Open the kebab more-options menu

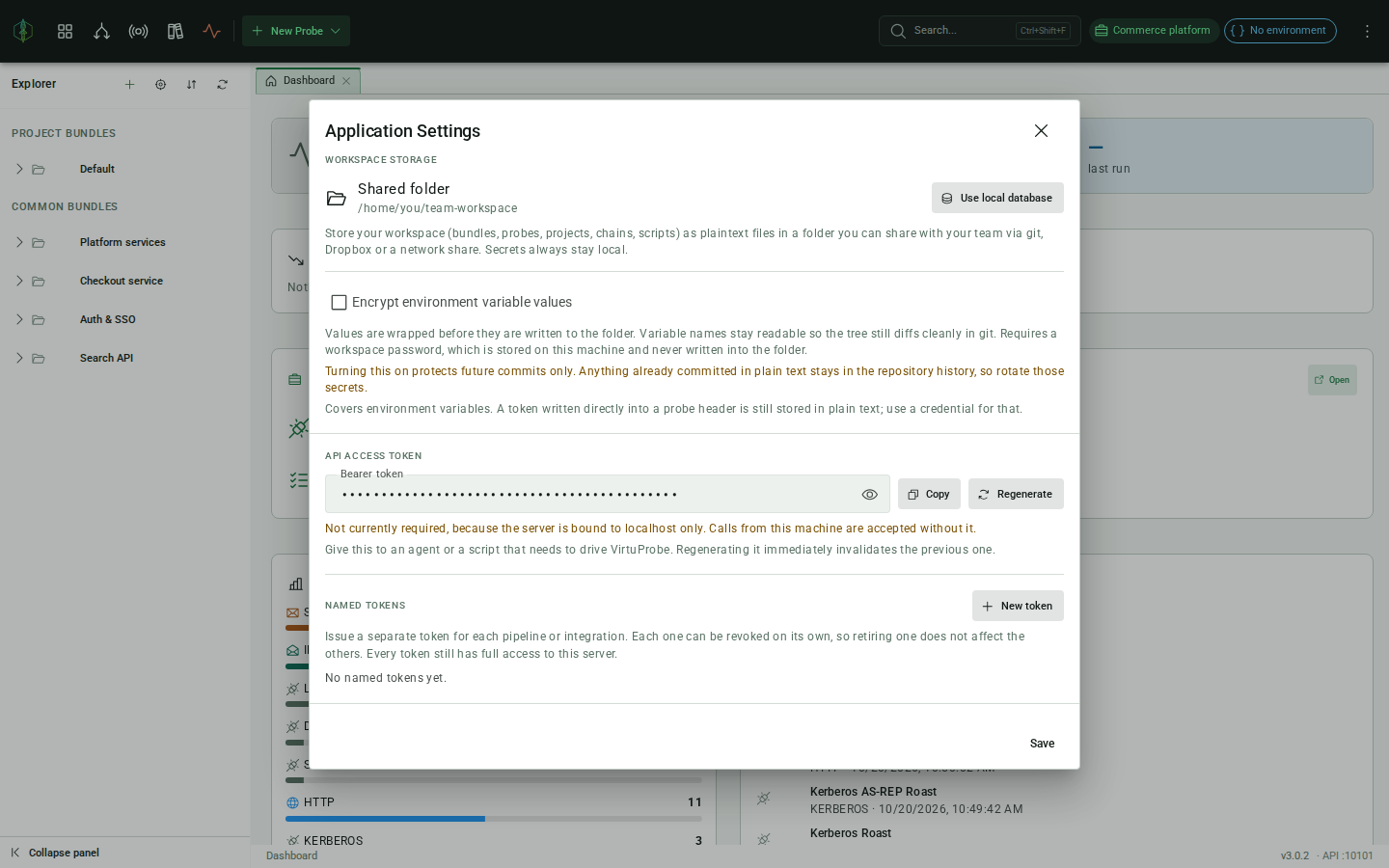coord(1367,31)
